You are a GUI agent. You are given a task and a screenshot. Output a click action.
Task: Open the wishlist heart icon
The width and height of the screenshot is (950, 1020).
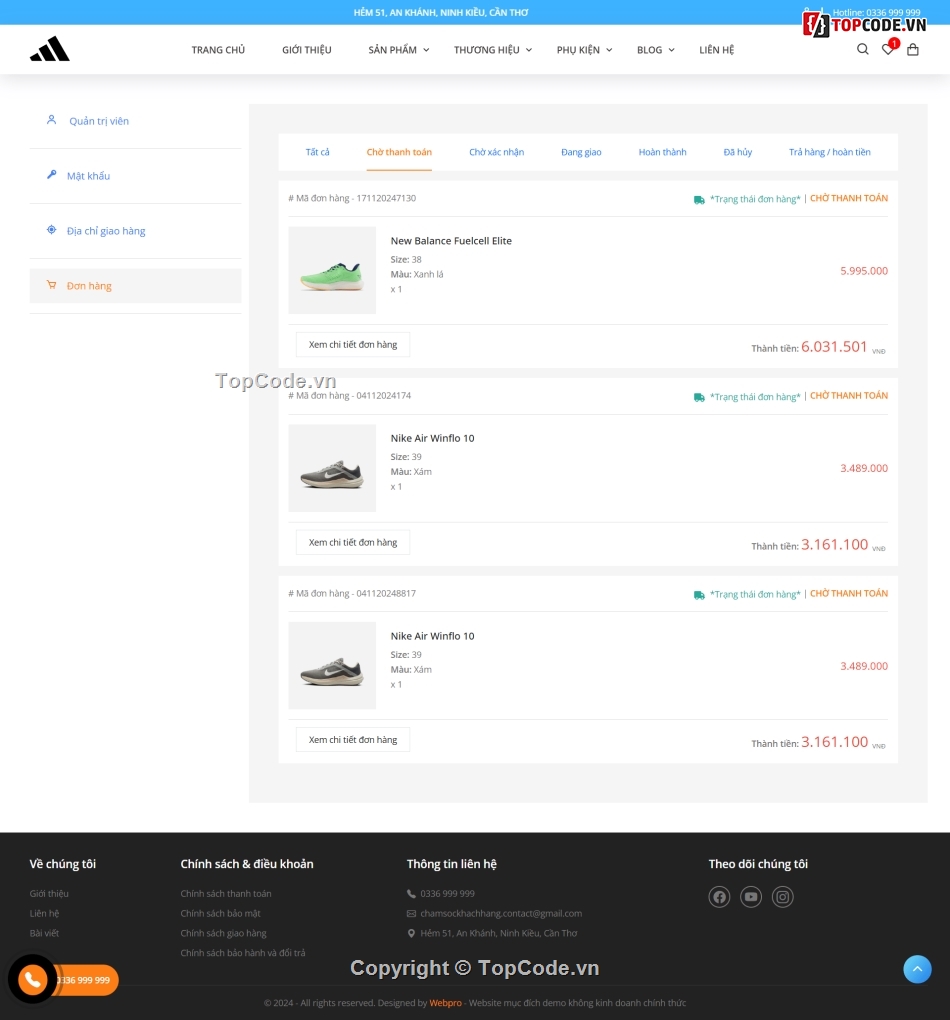click(888, 49)
